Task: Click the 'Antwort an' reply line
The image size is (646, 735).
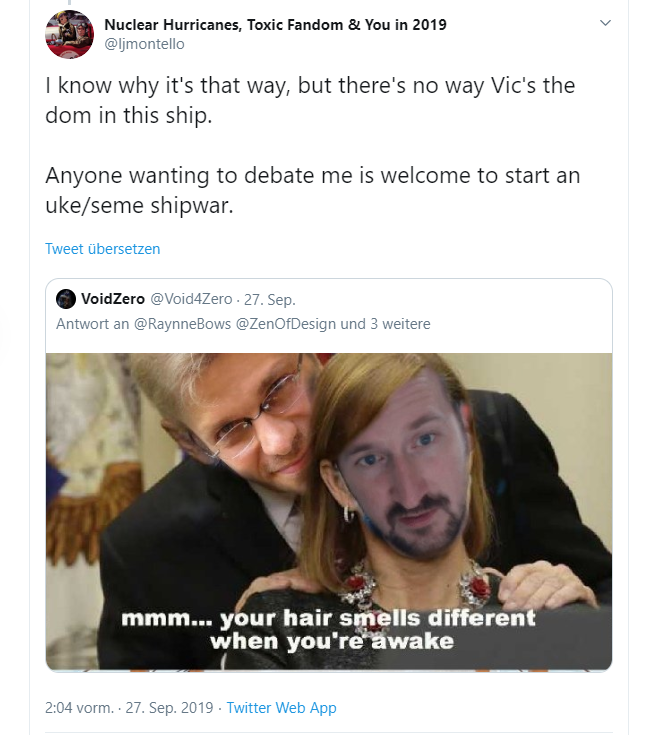Action: tap(243, 324)
